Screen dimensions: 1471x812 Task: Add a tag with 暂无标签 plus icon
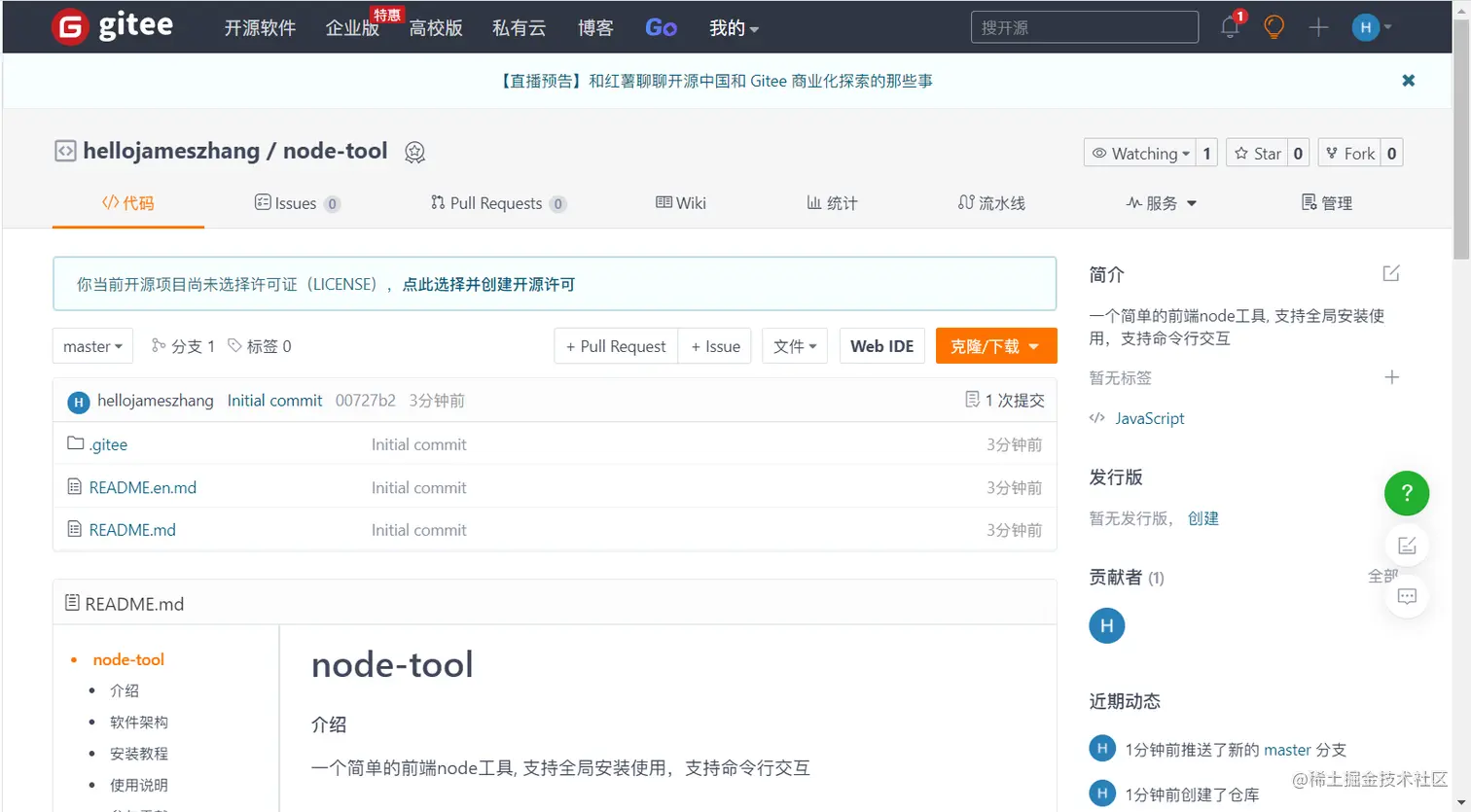pos(1392,377)
